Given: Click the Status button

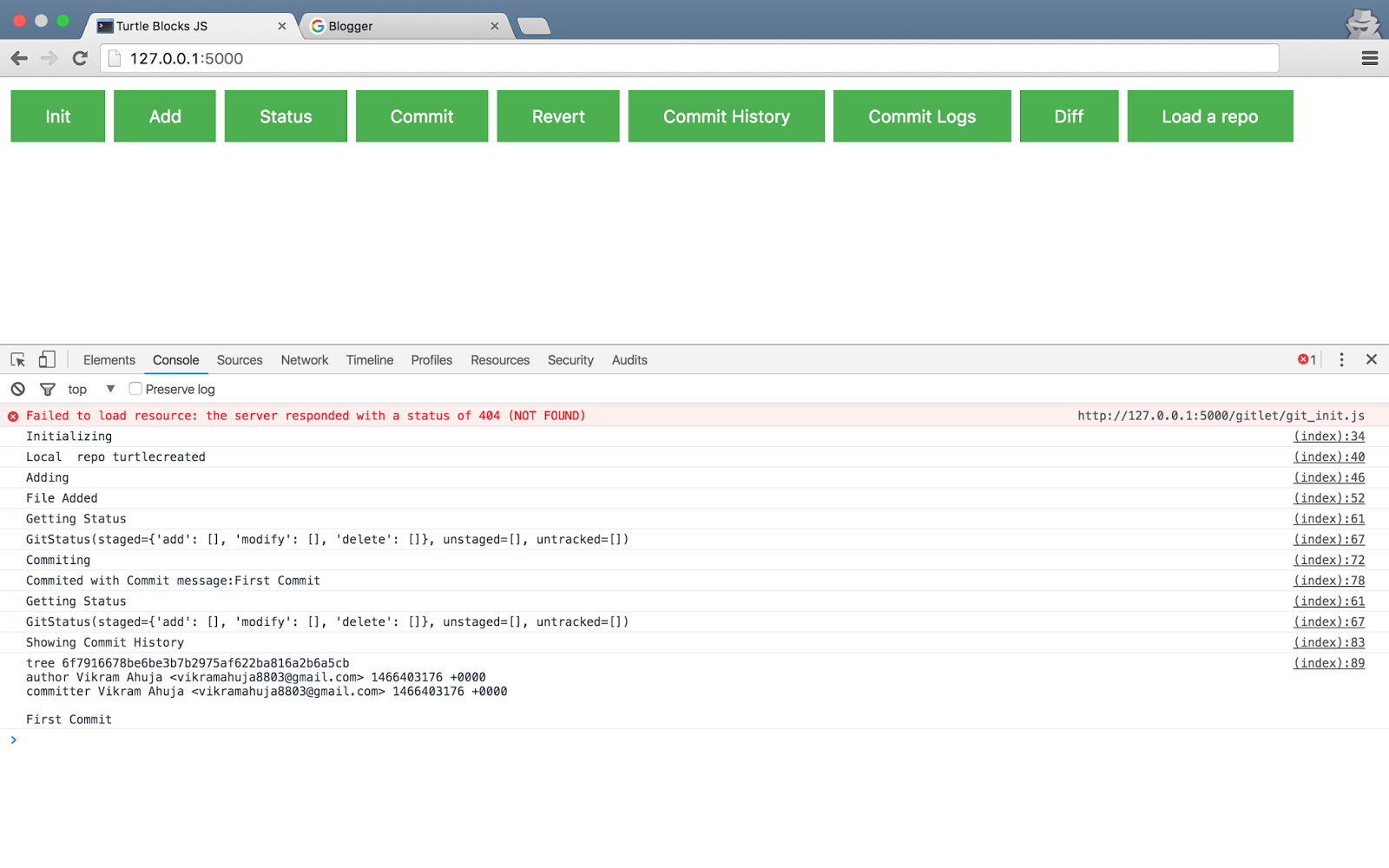Looking at the screenshot, I should (x=286, y=116).
